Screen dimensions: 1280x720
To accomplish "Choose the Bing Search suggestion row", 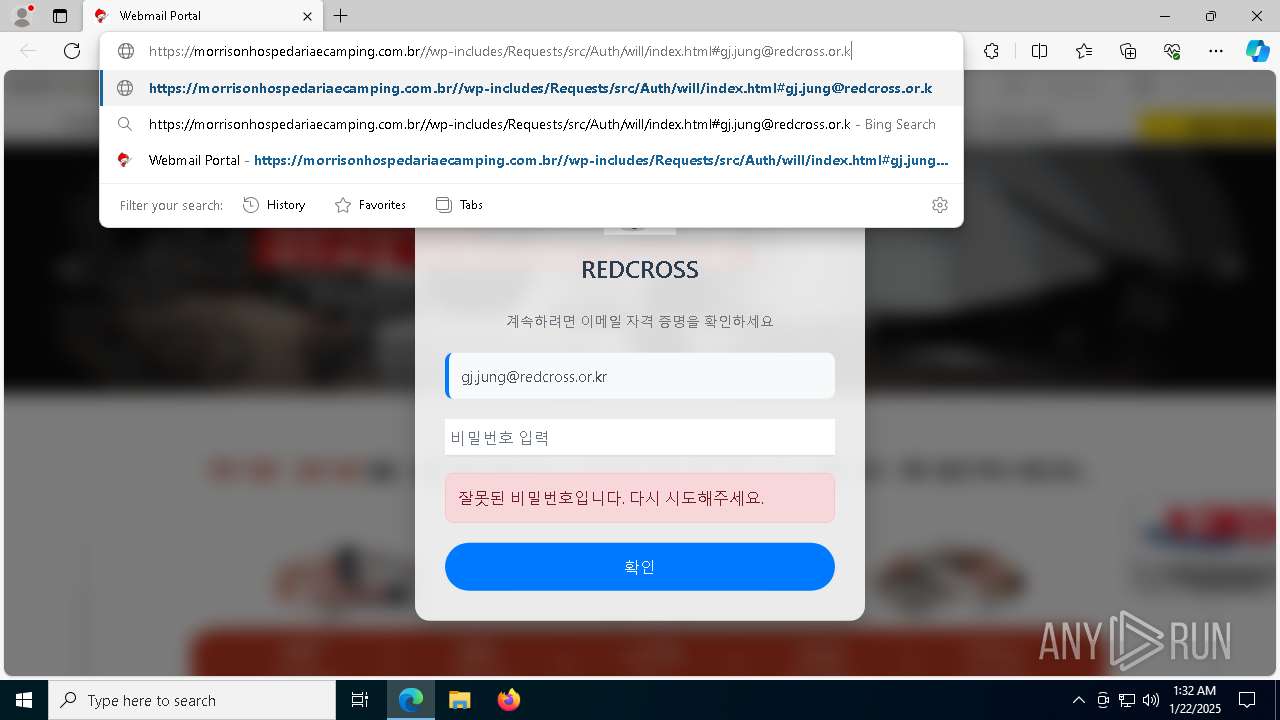I will pos(532,124).
